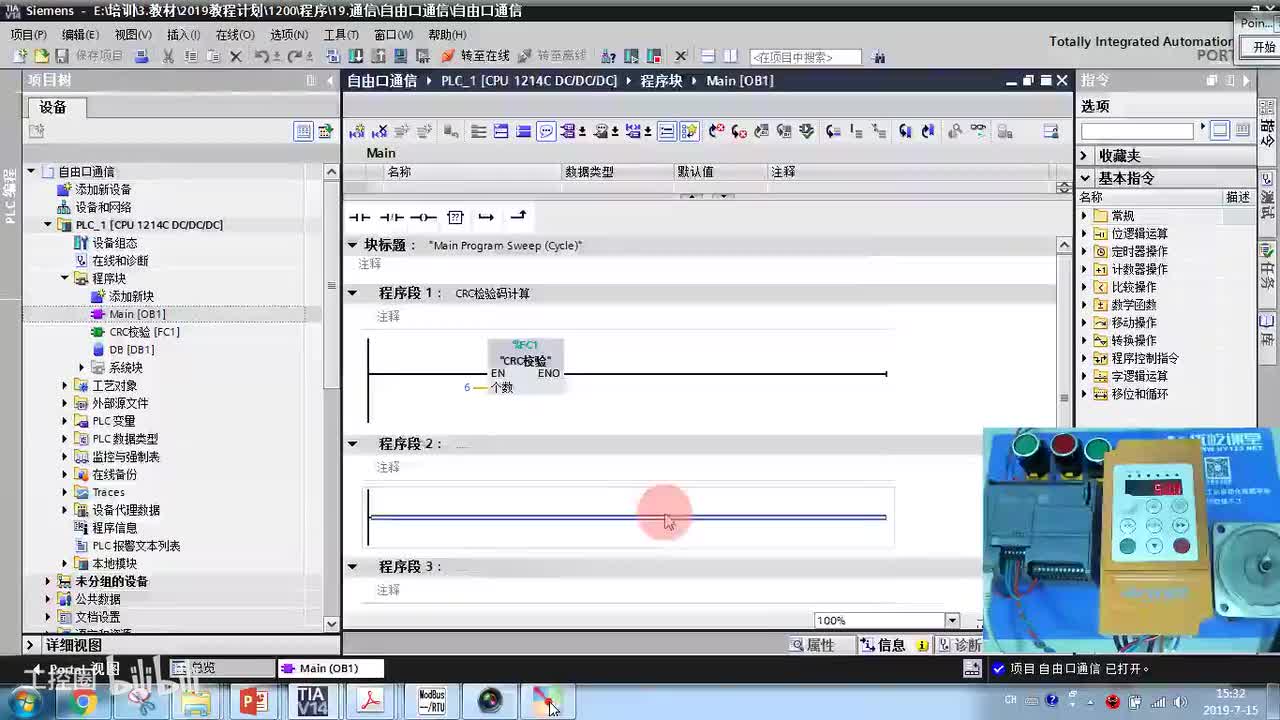Open ModBus RTU tool from the taskbar
The height and width of the screenshot is (720, 1280).
tap(431, 701)
